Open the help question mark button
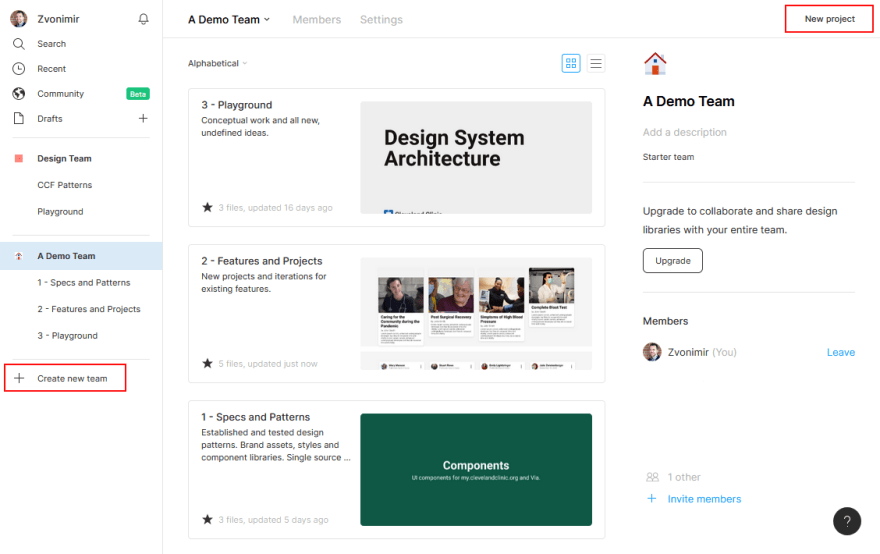 [846, 521]
